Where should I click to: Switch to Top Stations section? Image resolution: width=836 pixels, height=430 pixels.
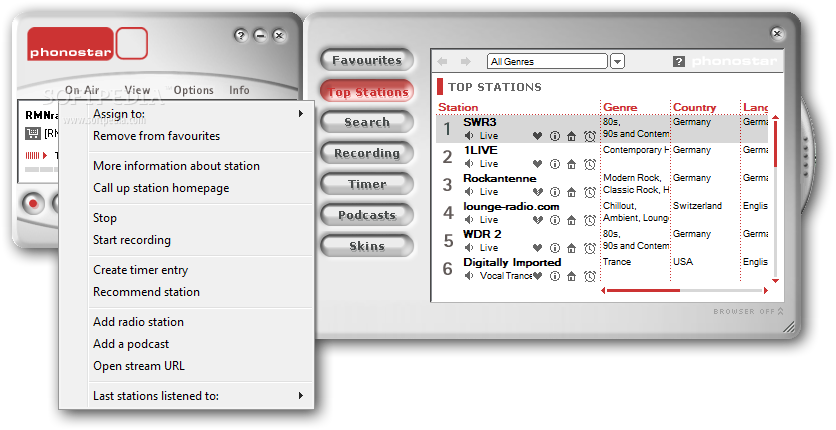pyautogui.click(x=367, y=92)
